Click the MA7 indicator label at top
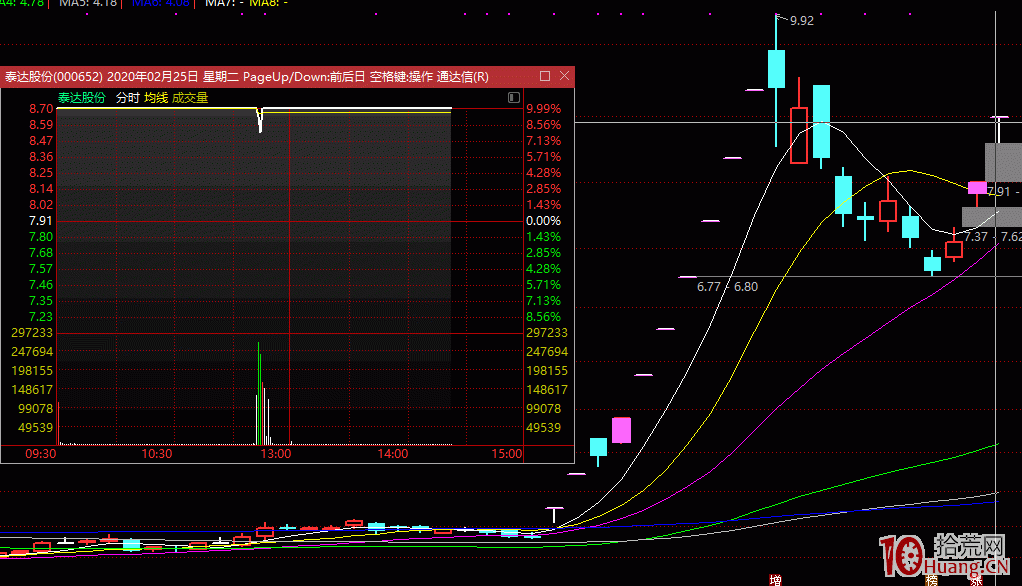This screenshot has width=1022, height=586. (x=219, y=3)
